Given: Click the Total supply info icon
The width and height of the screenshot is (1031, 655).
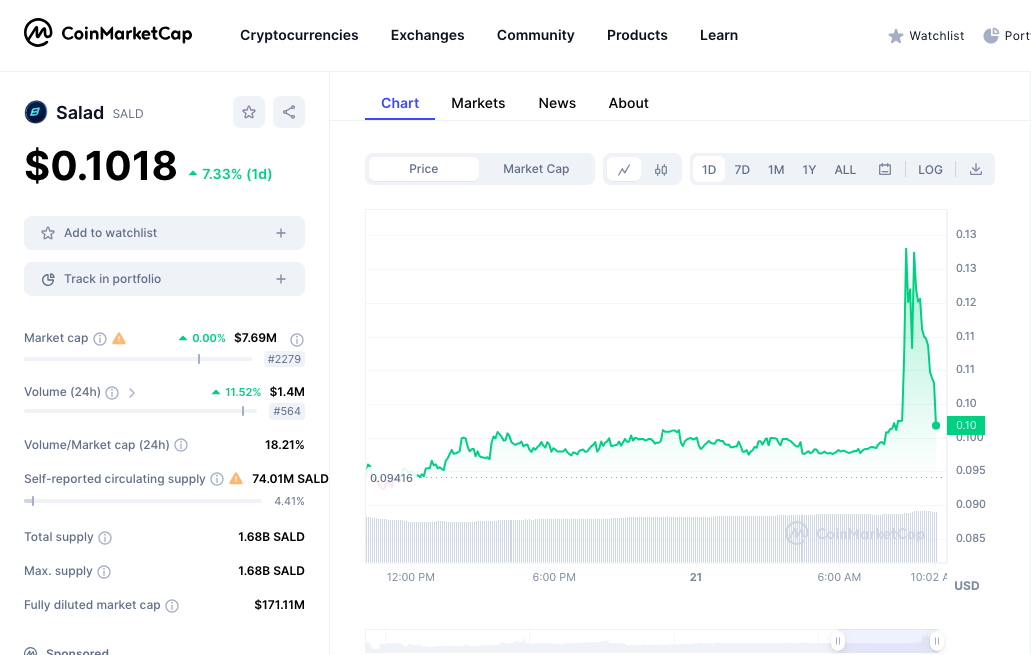Looking at the screenshot, I should [105, 538].
